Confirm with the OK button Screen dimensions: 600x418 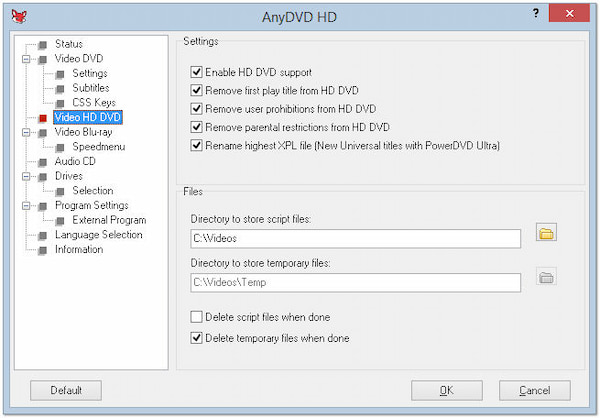pyautogui.click(x=447, y=390)
